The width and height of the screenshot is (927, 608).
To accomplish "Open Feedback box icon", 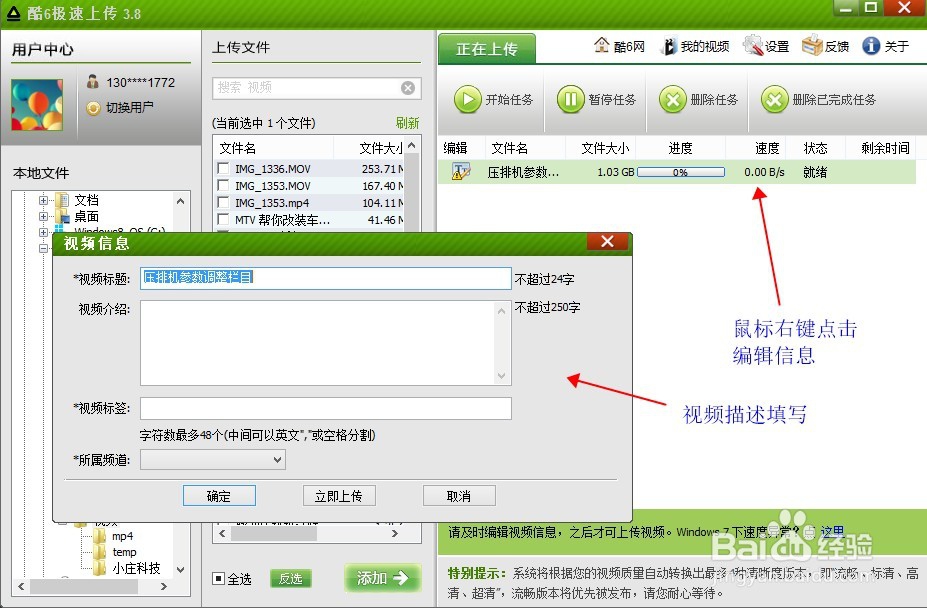I will point(812,45).
